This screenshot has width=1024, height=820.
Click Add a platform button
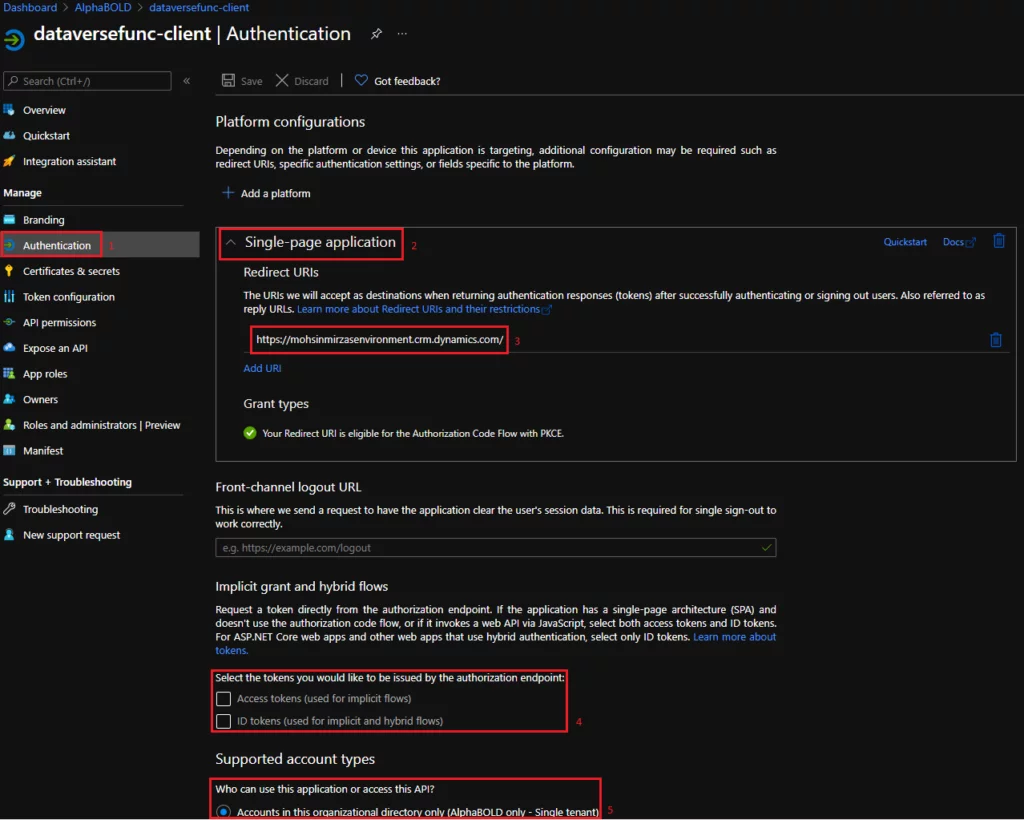pos(266,193)
